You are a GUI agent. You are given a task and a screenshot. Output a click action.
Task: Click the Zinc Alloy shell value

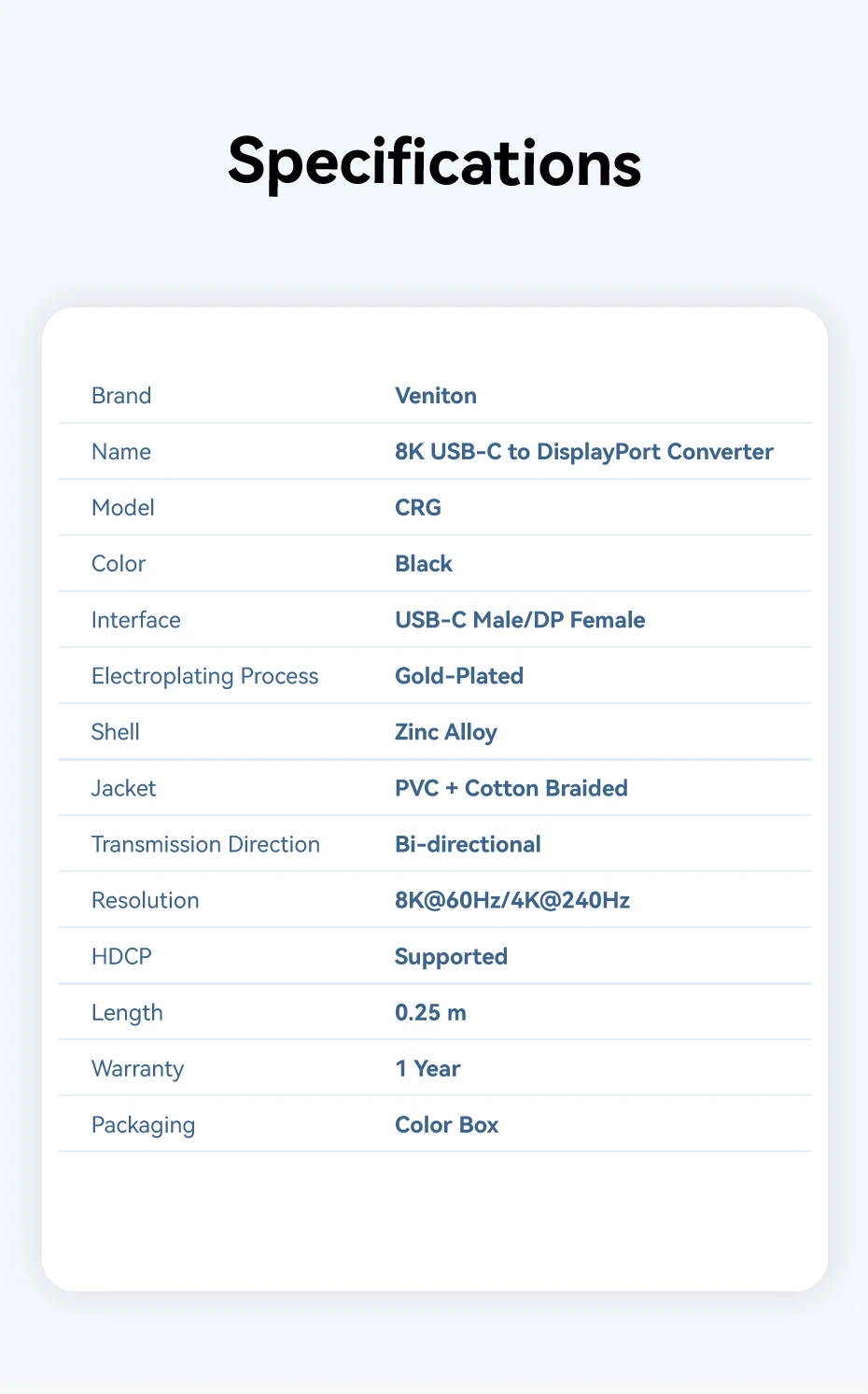pos(445,732)
